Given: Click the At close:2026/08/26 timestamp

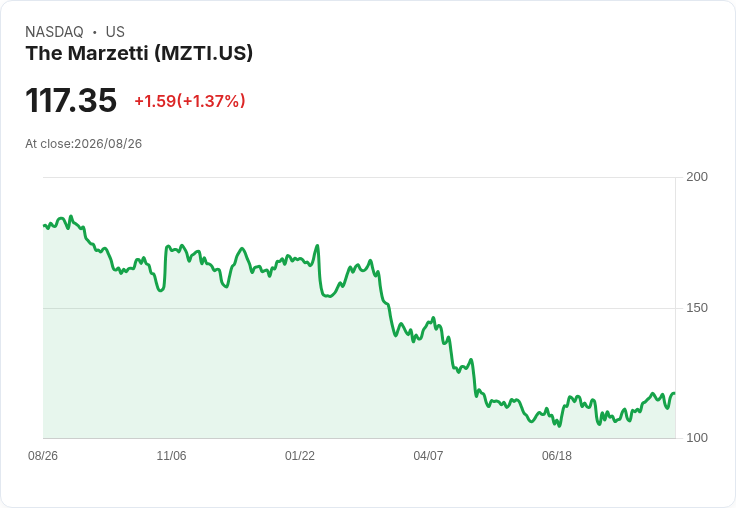Looking at the screenshot, I should click(84, 144).
